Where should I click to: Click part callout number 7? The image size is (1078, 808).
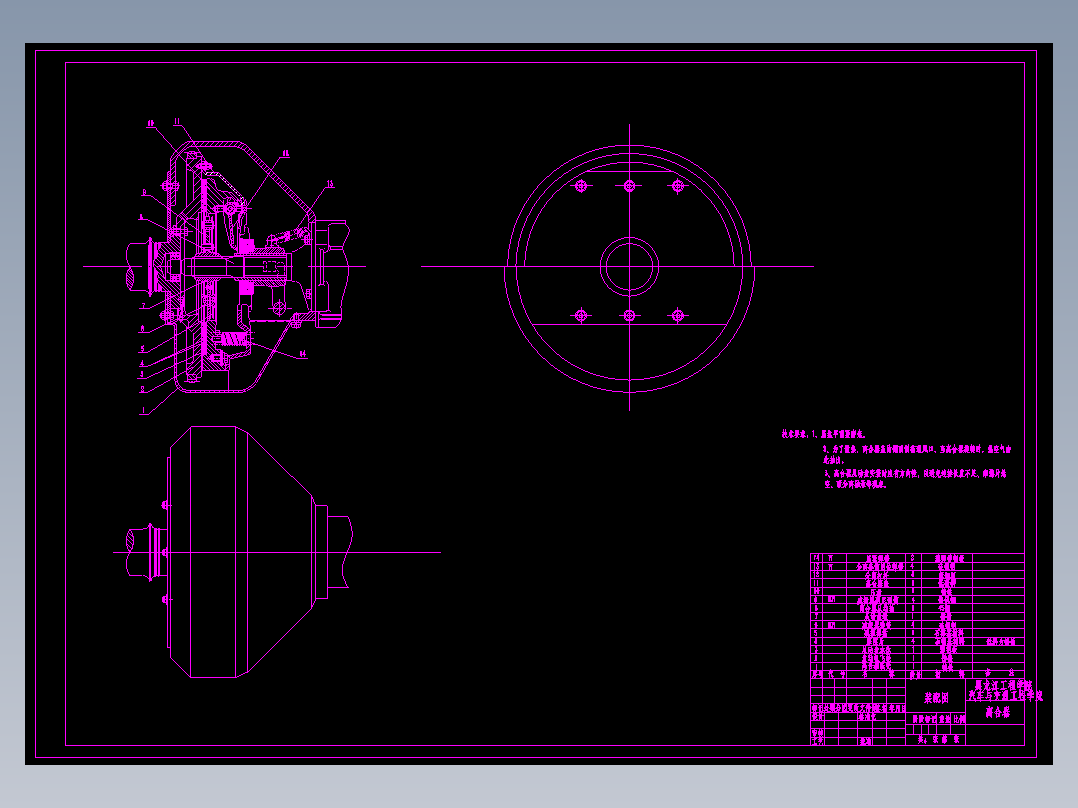144,307
